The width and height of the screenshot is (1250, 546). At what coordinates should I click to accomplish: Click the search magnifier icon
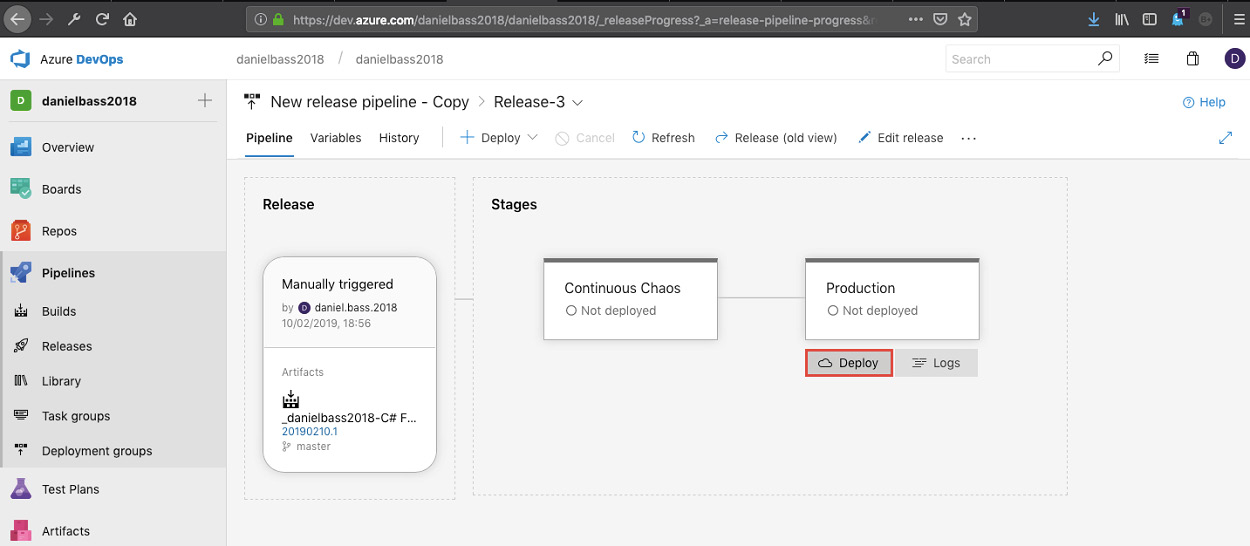[1105, 59]
